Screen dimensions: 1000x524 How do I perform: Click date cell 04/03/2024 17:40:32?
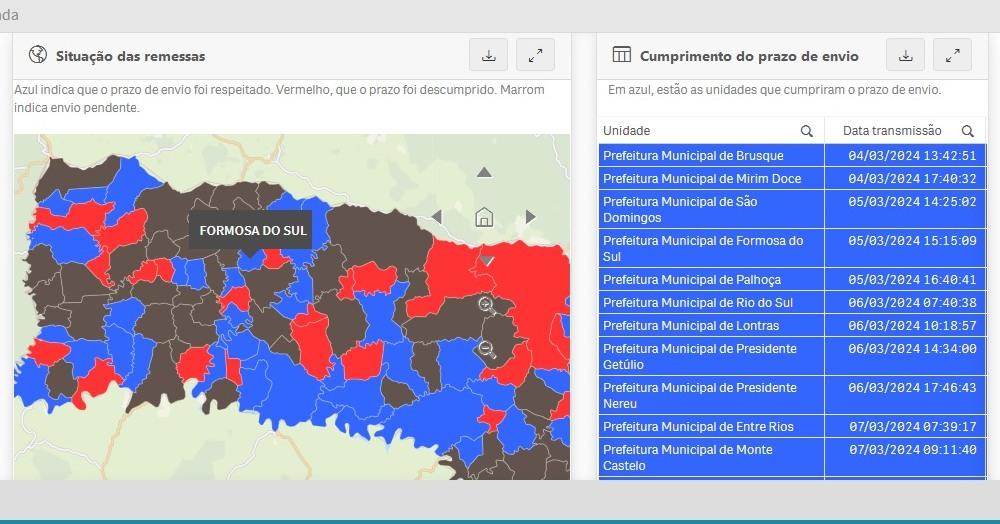(x=906, y=178)
